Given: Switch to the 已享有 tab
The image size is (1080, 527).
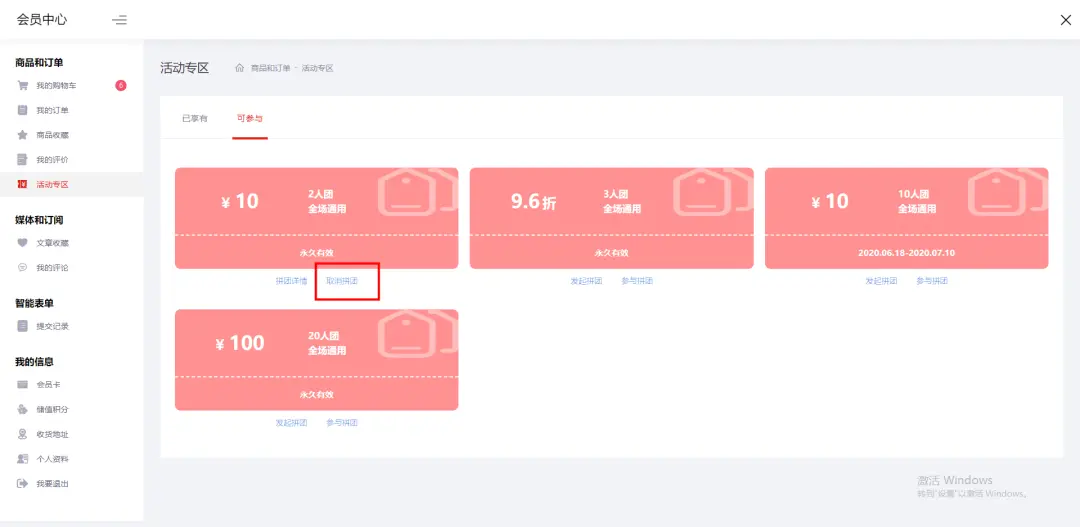Looking at the screenshot, I should [194, 118].
